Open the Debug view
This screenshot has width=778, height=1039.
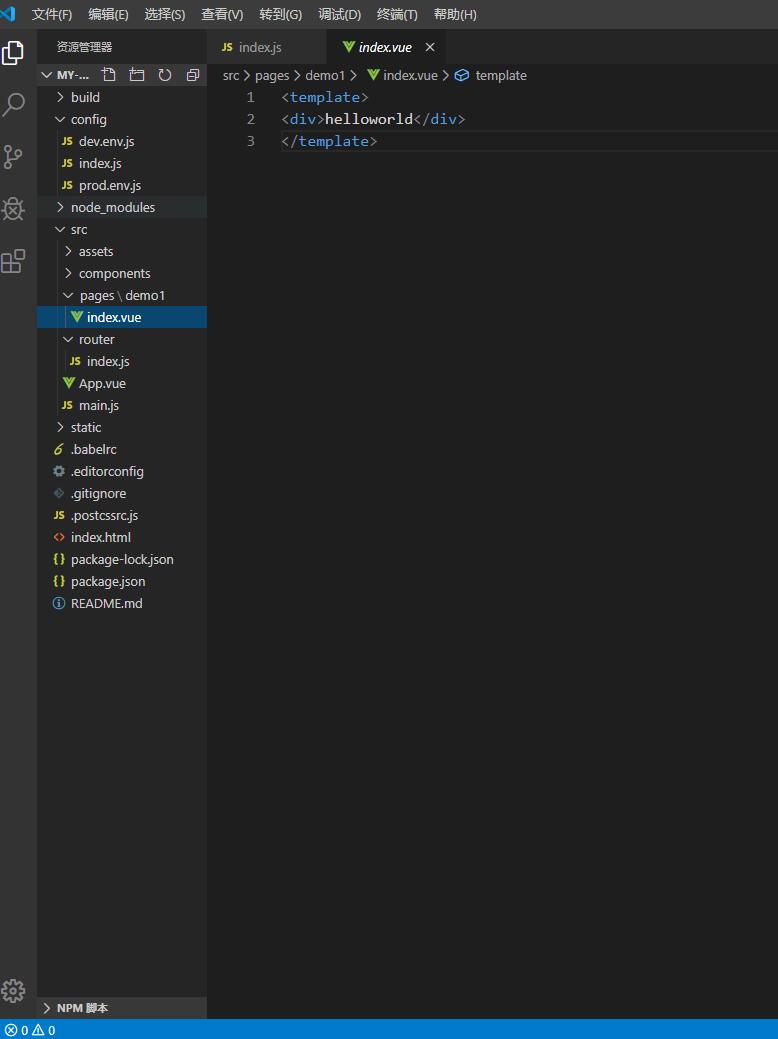tap(14, 208)
